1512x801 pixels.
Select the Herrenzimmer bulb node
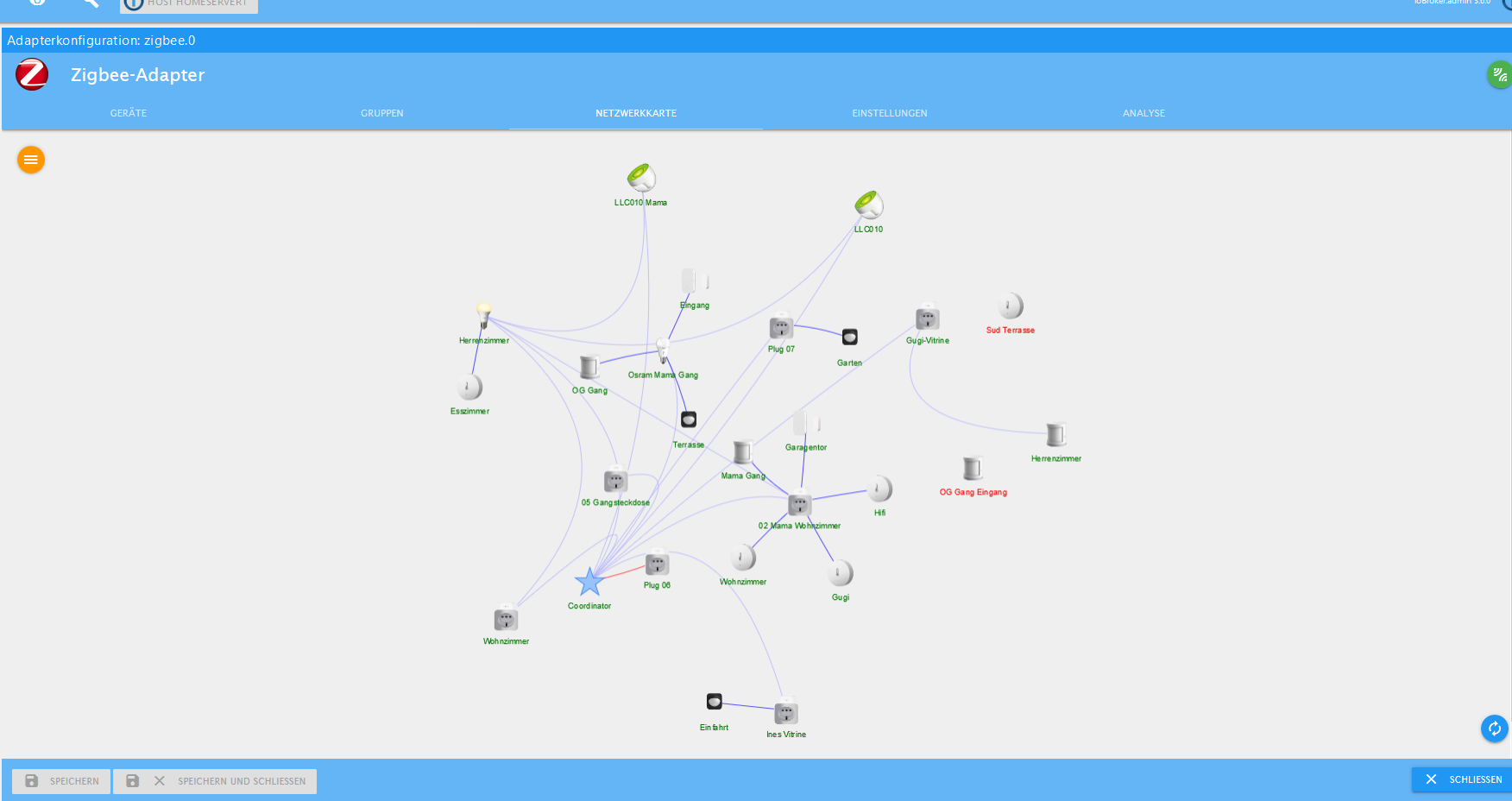(484, 316)
